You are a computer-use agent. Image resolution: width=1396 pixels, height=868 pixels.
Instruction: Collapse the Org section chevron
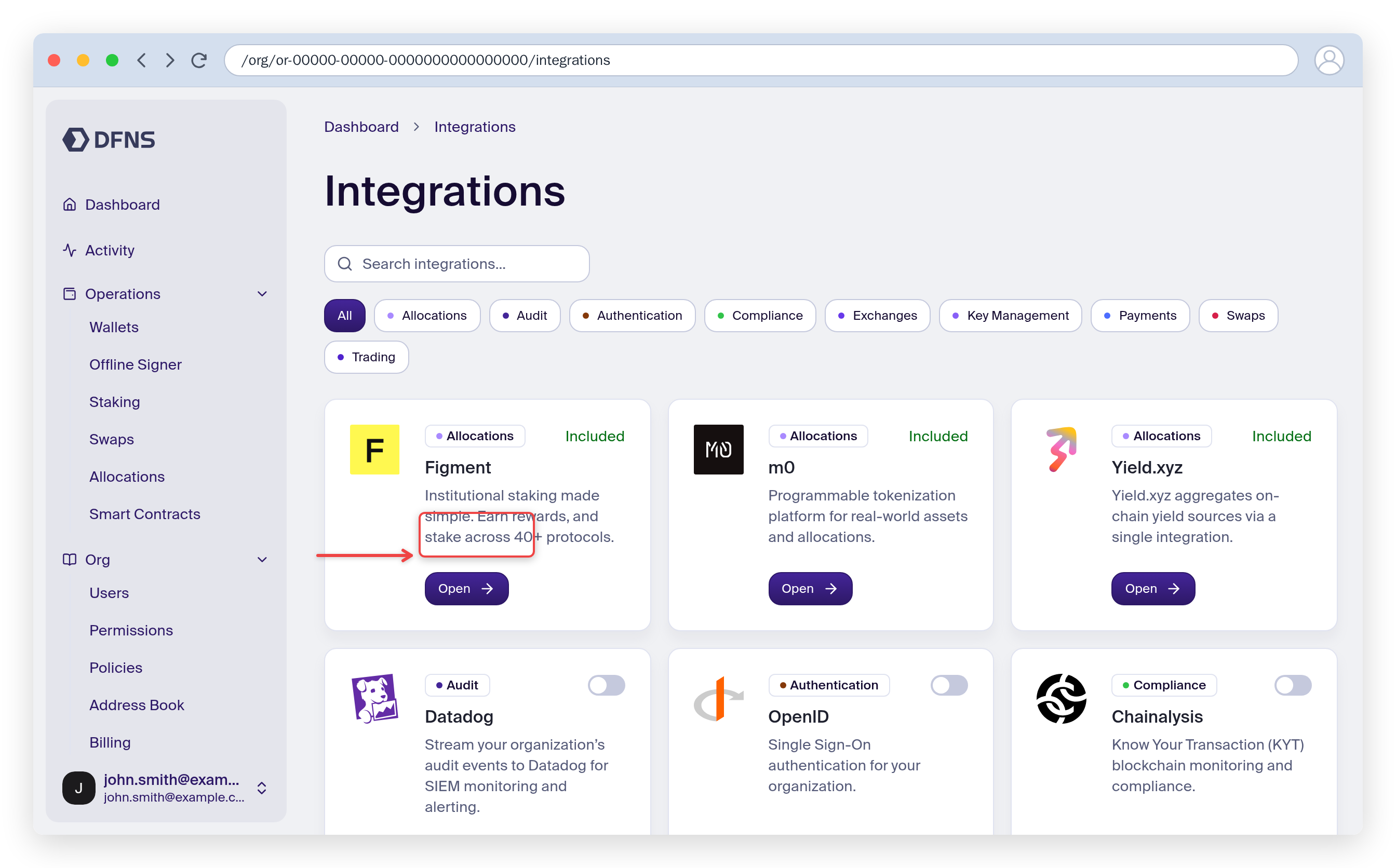[x=262, y=560]
